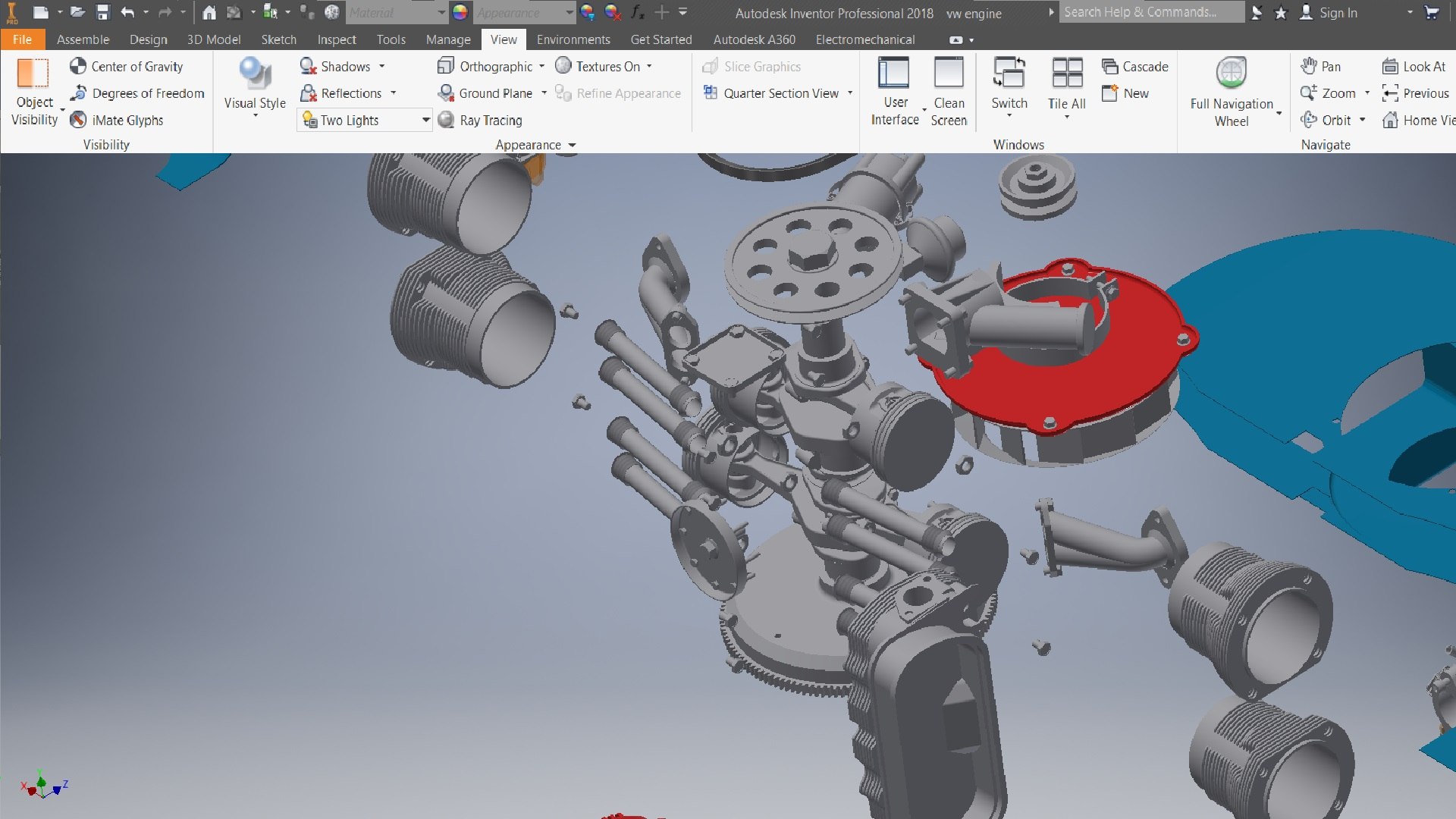The image size is (1456, 819).
Task: Expand the Orbit options arrow
Action: [1362, 120]
